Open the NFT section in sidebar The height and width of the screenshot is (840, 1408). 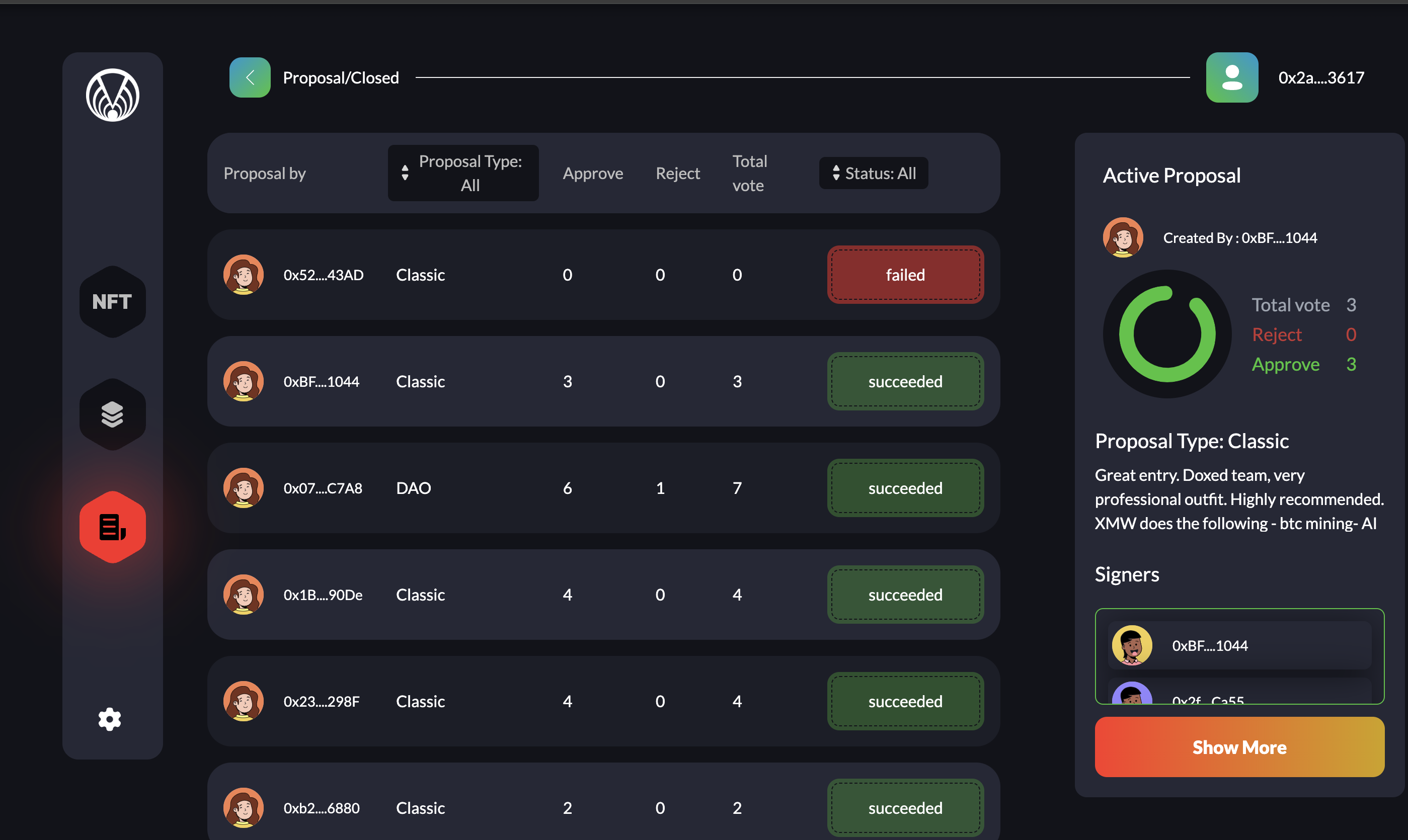[x=113, y=302]
